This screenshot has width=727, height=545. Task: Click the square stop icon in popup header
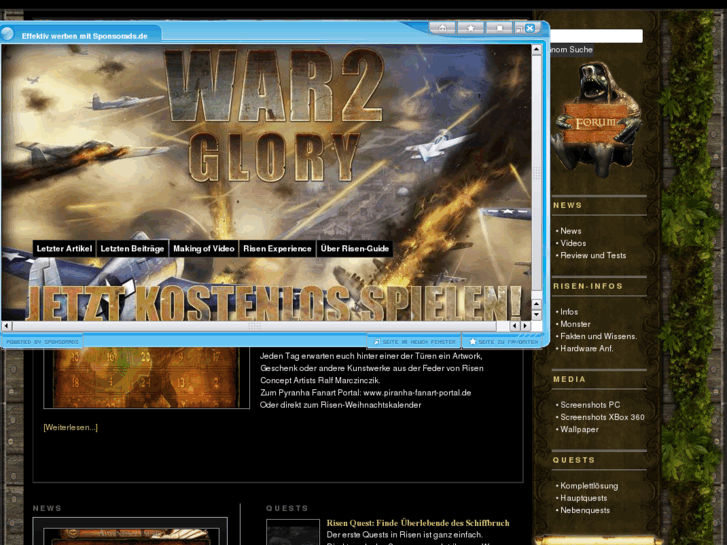[x=499, y=28]
